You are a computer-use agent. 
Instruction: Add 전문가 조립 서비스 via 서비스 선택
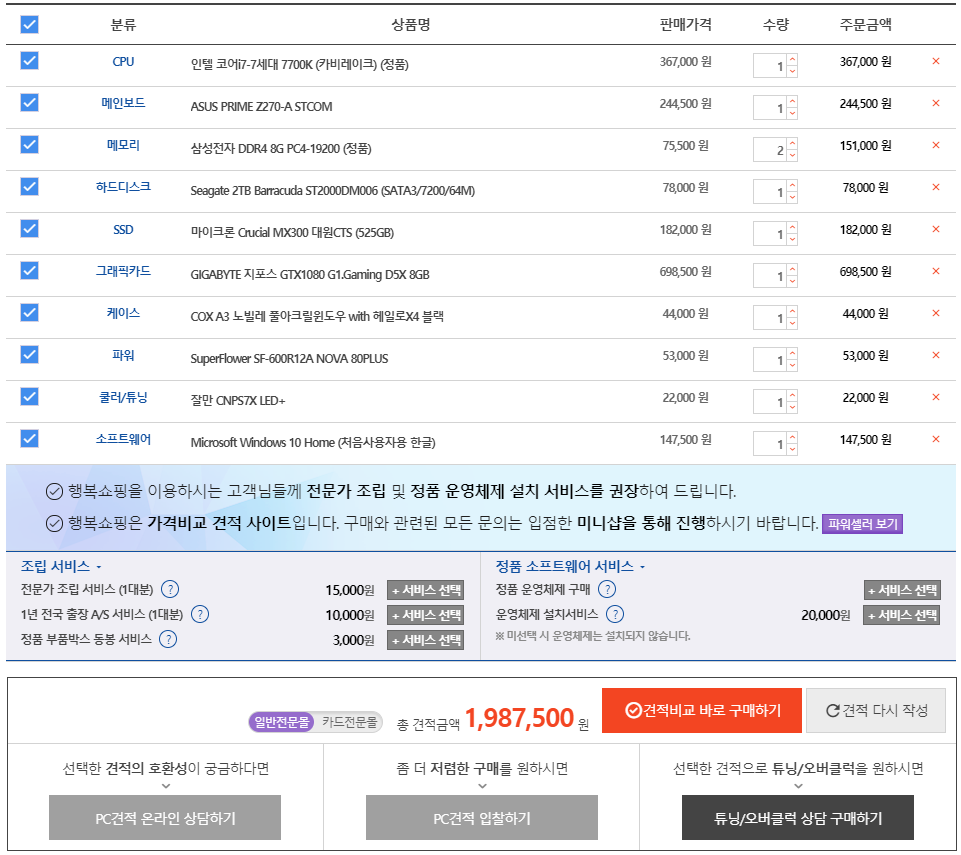click(425, 590)
